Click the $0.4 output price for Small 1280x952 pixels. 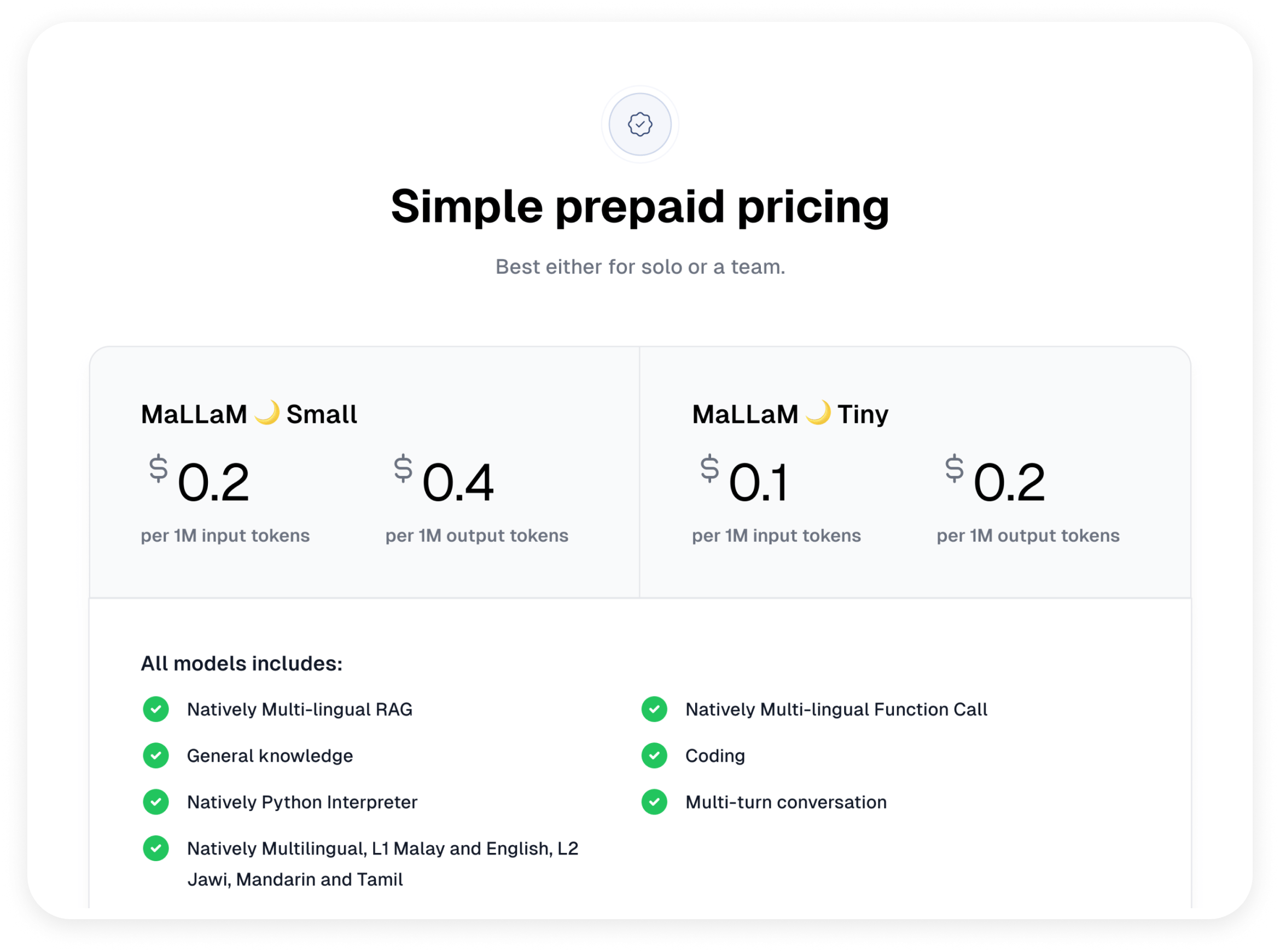445,481
